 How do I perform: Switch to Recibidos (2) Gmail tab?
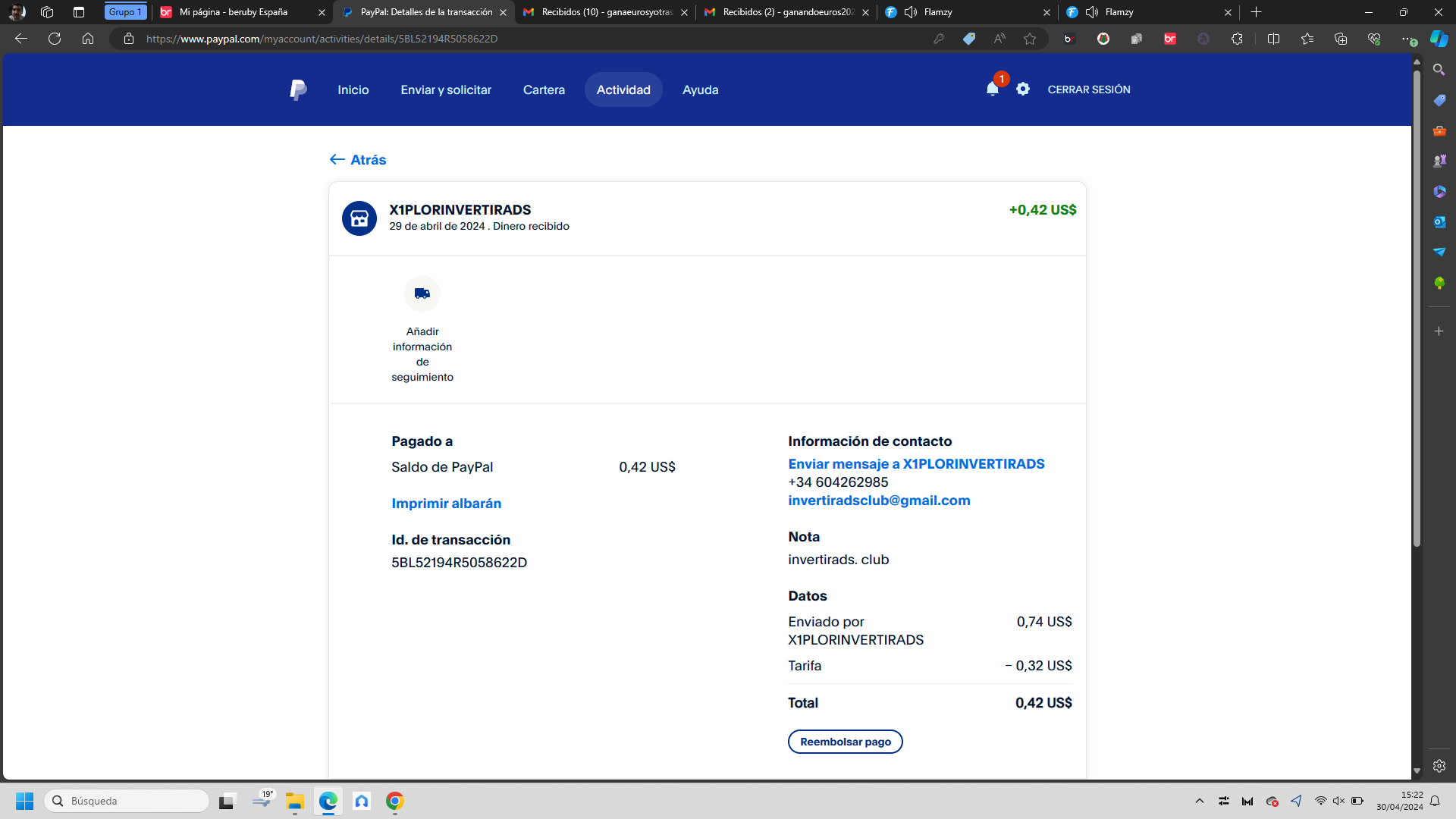(786, 12)
